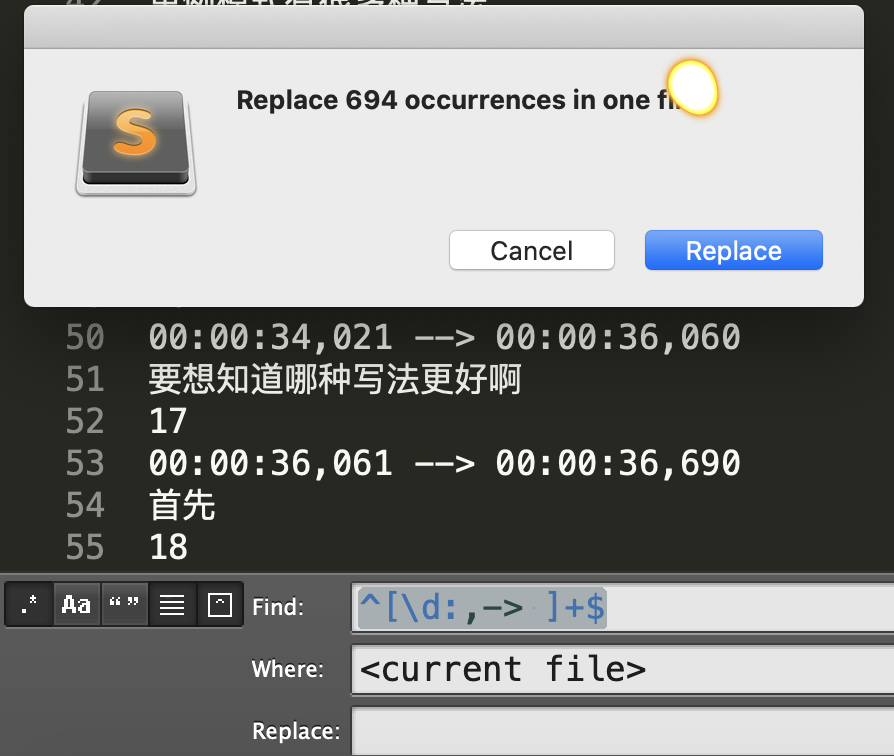The image size is (894, 756).
Task: Click subtitle text 首先 on line 54
Action: pos(182,505)
